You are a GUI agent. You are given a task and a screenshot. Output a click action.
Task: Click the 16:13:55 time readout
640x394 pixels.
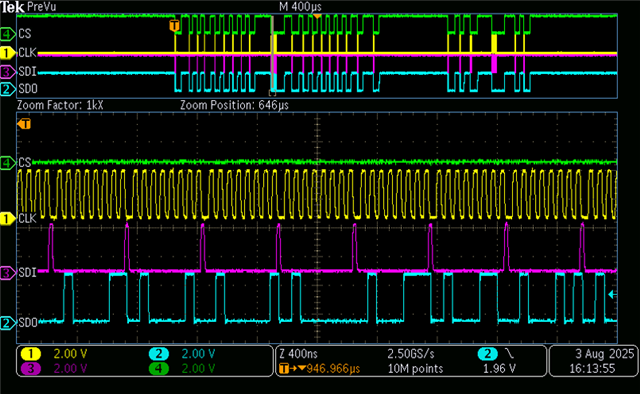(x=592, y=369)
